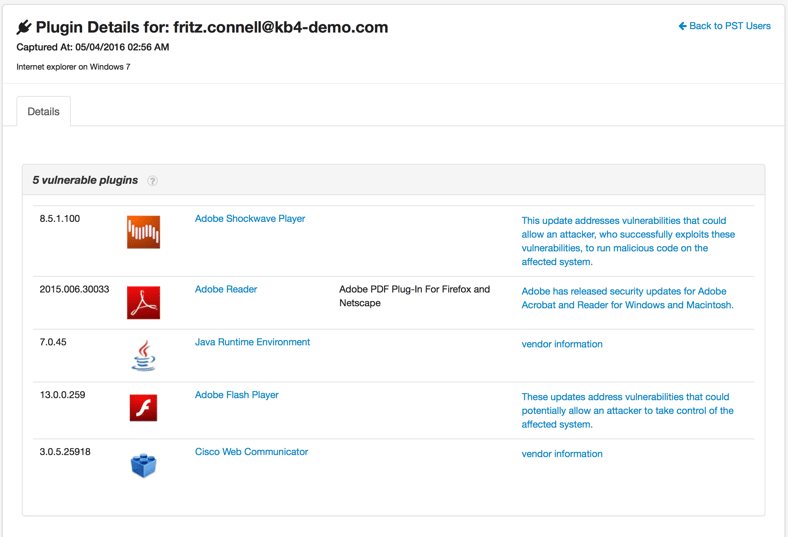
Task: Open the Flash Player vulnerability update description
Action: (x=627, y=410)
